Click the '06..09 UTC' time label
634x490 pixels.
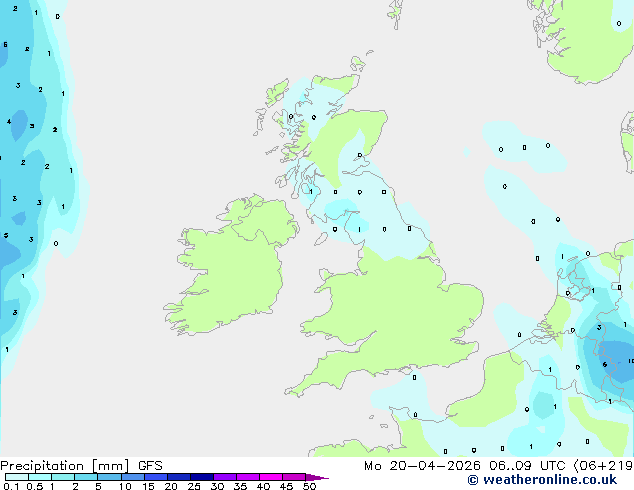point(526,466)
